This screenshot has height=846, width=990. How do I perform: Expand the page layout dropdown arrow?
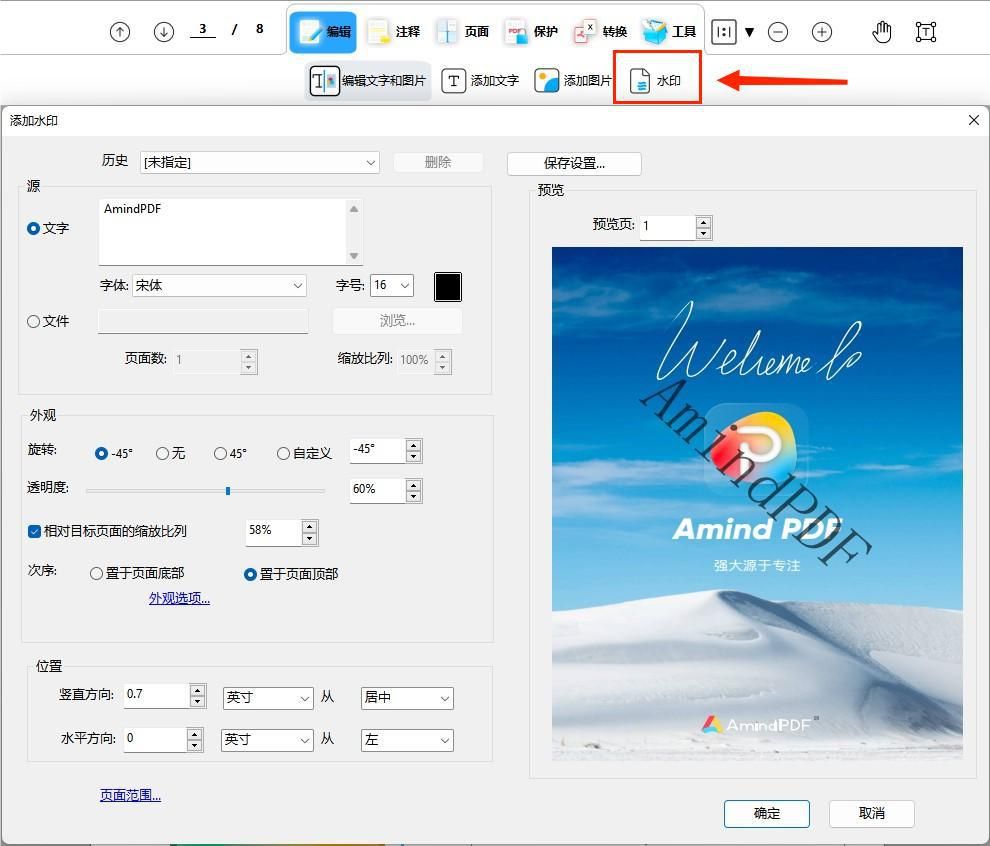[749, 32]
